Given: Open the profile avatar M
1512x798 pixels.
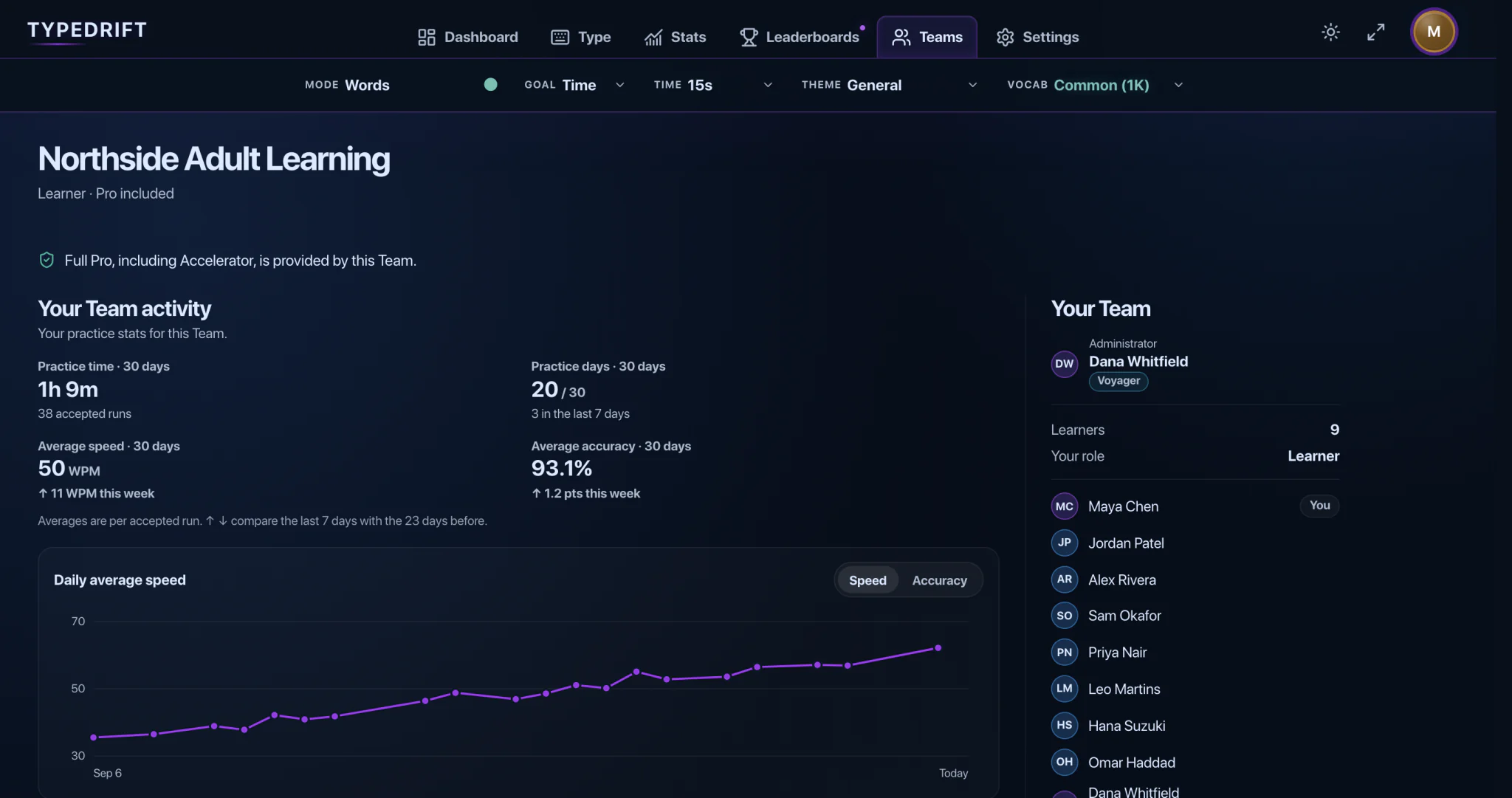Looking at the screenshot, I should click(x=1434, y=32).
